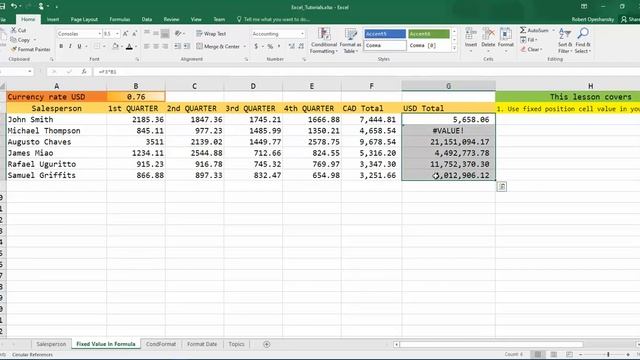Image resolution: width=640 pixels, height=360 pixels.
Task: Click the Tell me what you want search box
Action: coord(273,19)
